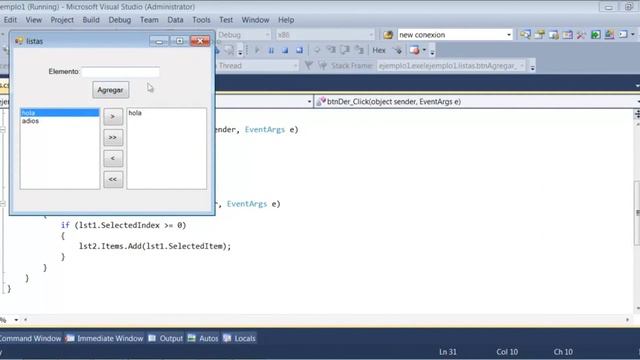640x360 pixels.
Task: Click the '<<' move-all-left button
Action: click(113, 179)
